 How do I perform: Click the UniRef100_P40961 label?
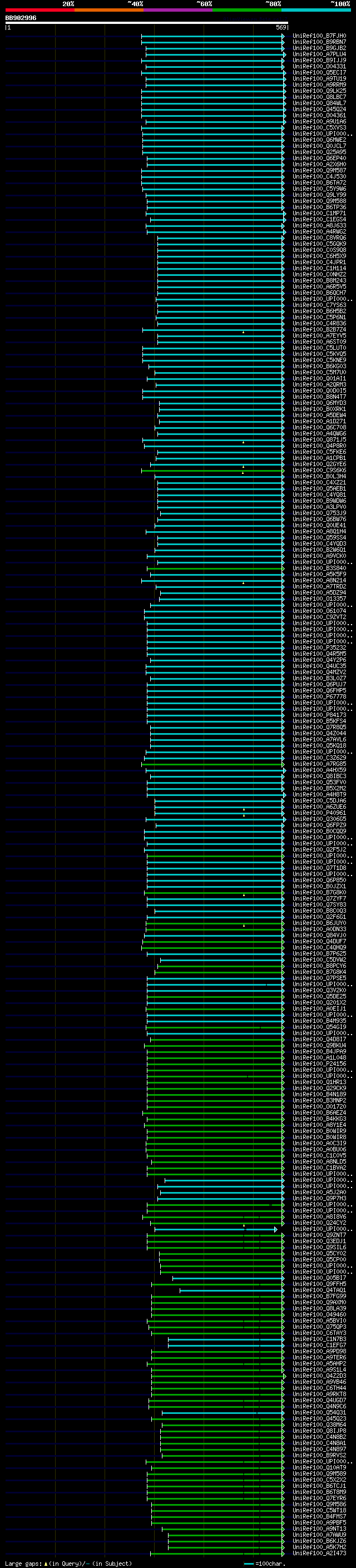(x=319, y=813)
